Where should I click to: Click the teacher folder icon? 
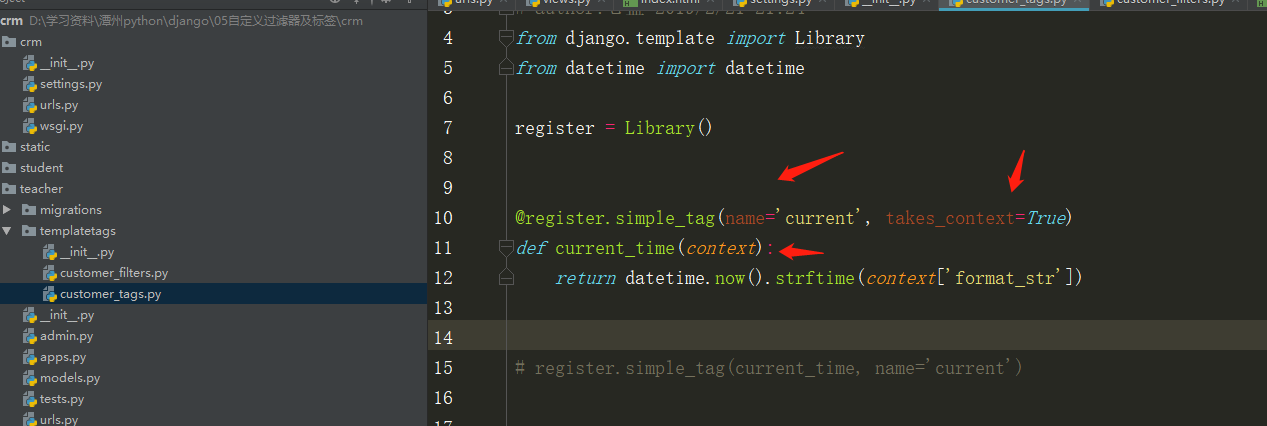coord(10,189)
